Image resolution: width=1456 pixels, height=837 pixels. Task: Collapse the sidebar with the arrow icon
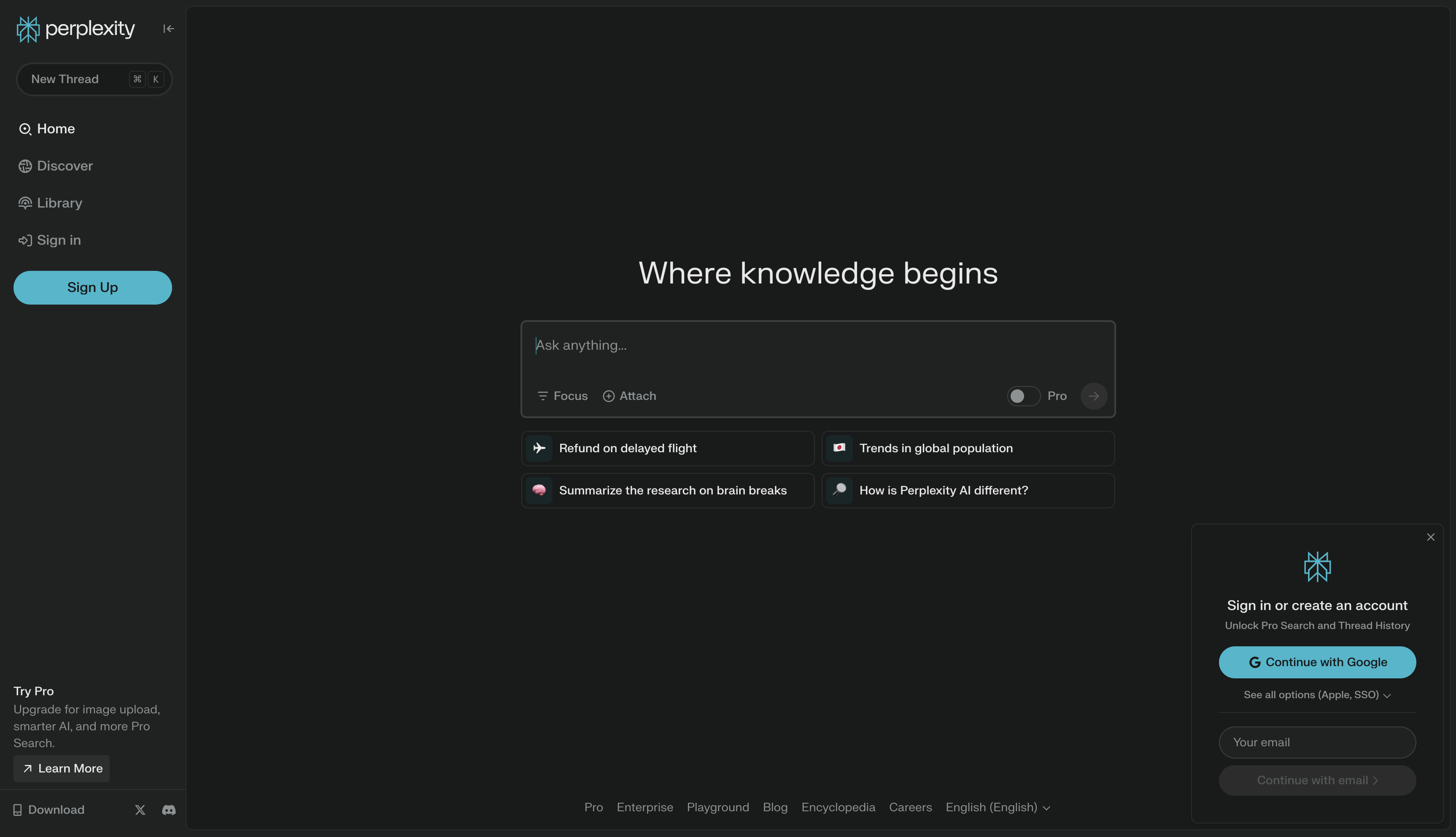(168, 28)
